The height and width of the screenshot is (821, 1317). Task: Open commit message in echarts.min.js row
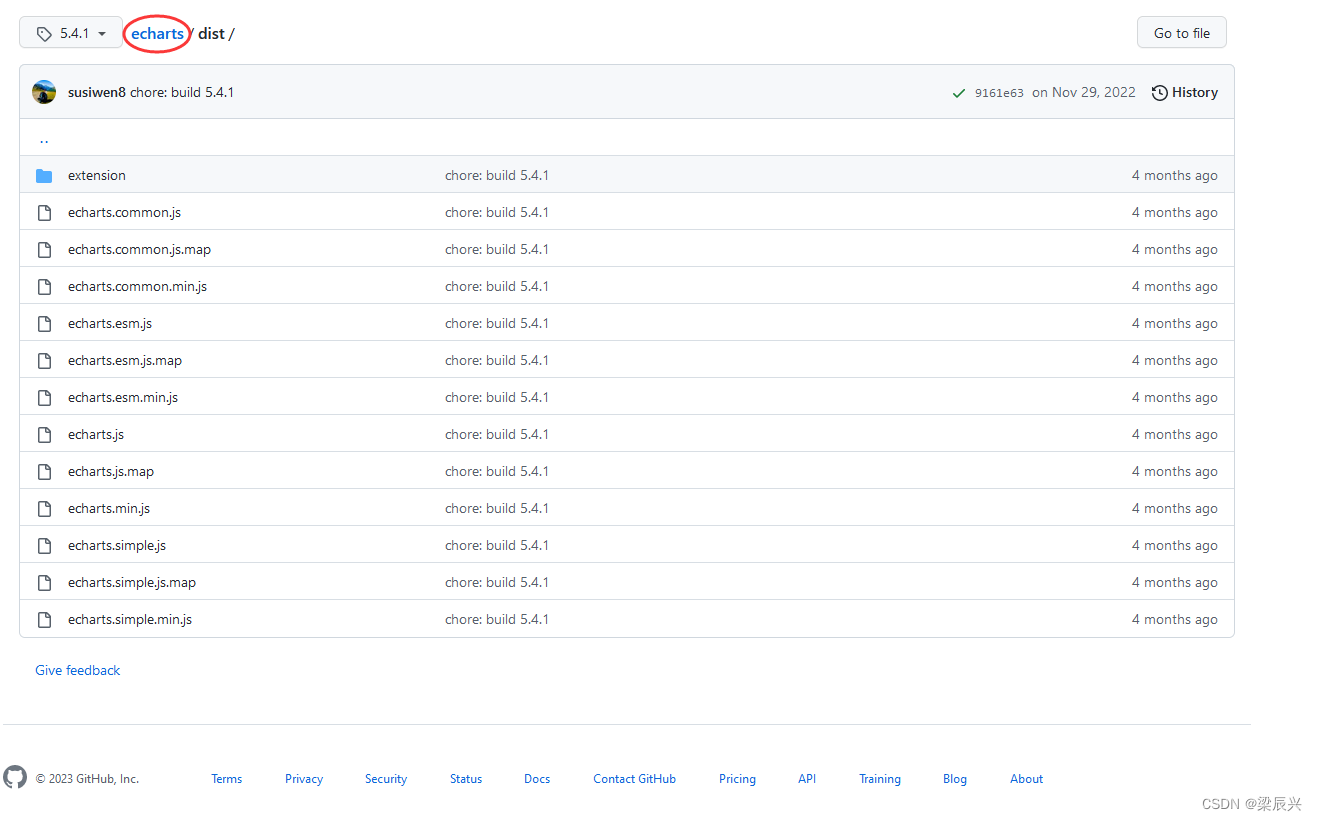[497, 508]
